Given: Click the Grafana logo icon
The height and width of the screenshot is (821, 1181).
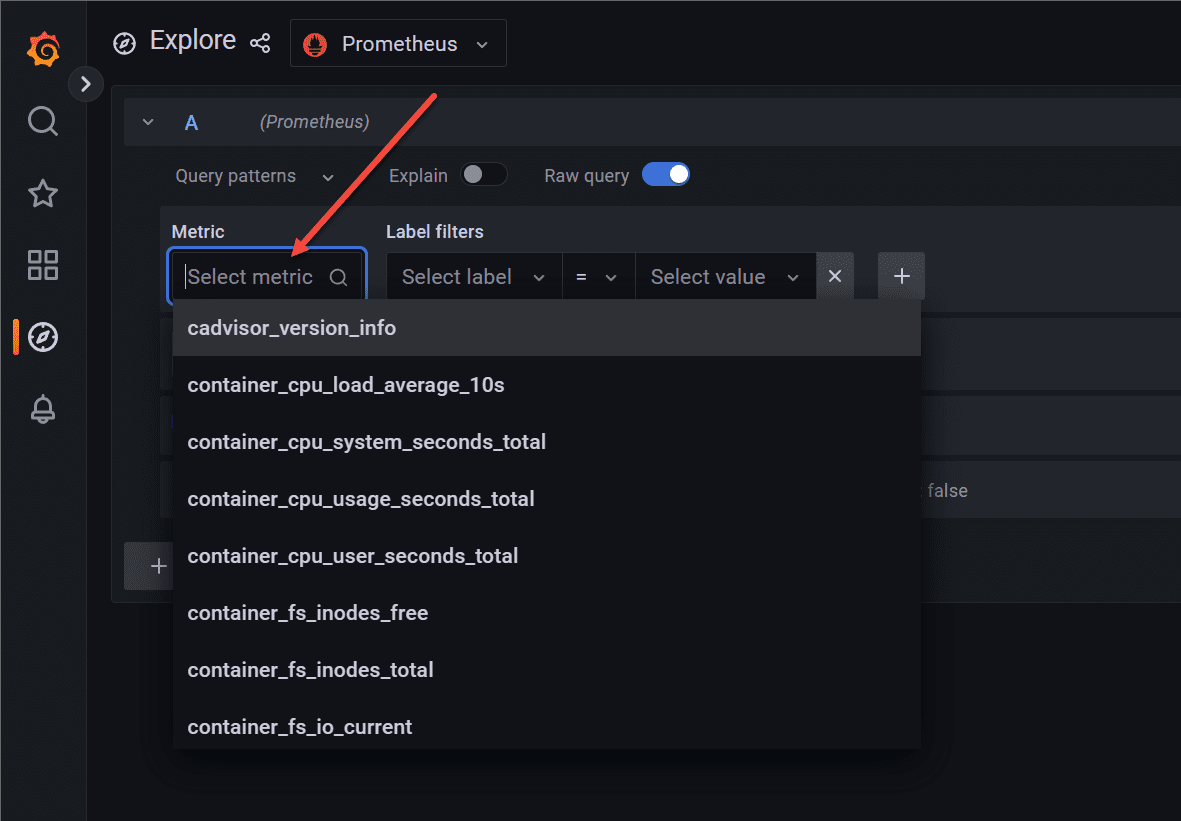Looking at the screenshot, I should (43, 50).
